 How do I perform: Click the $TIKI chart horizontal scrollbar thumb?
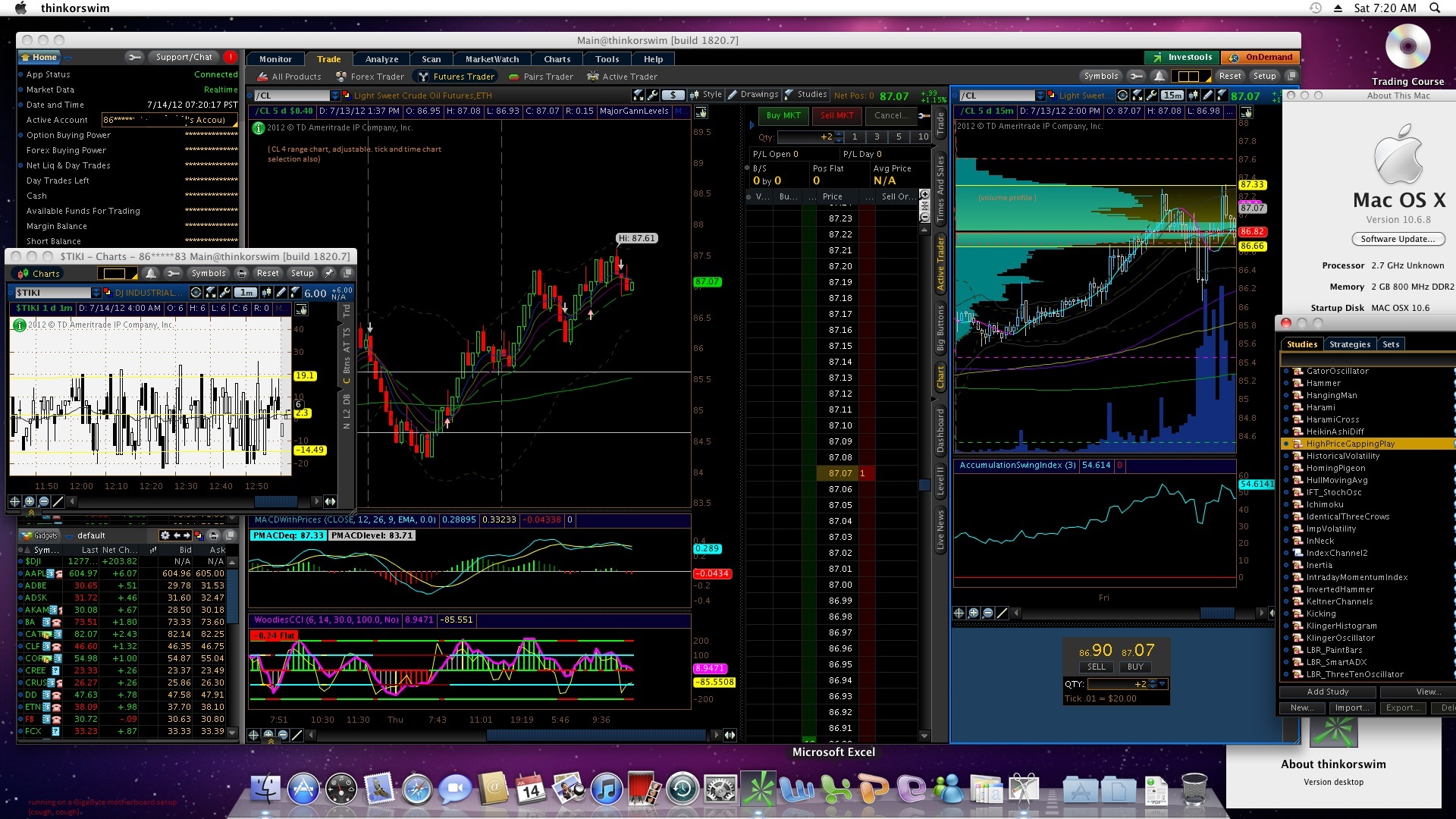coord(275,501)
